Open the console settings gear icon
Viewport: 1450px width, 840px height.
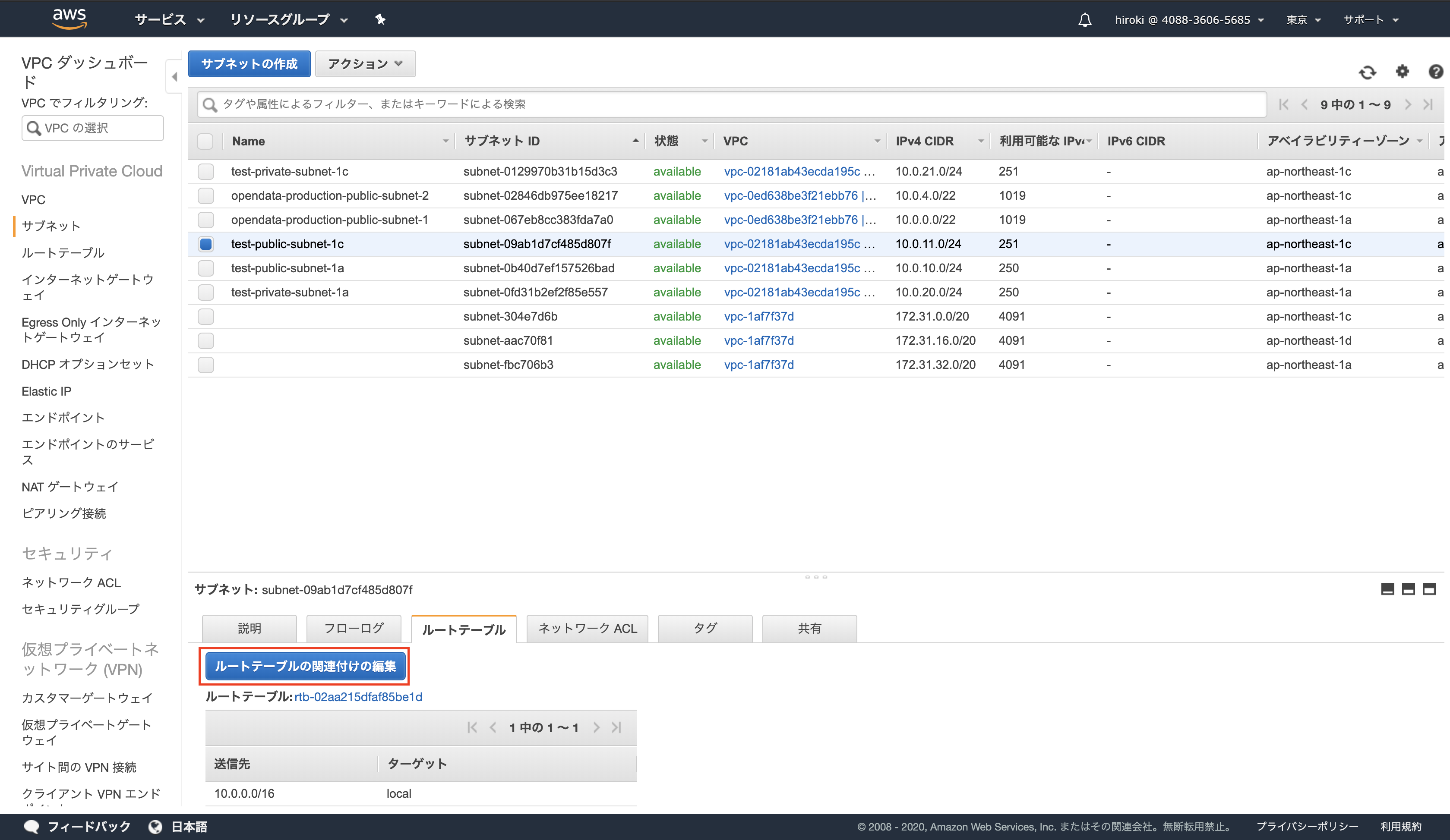[x=1402, y=72]
